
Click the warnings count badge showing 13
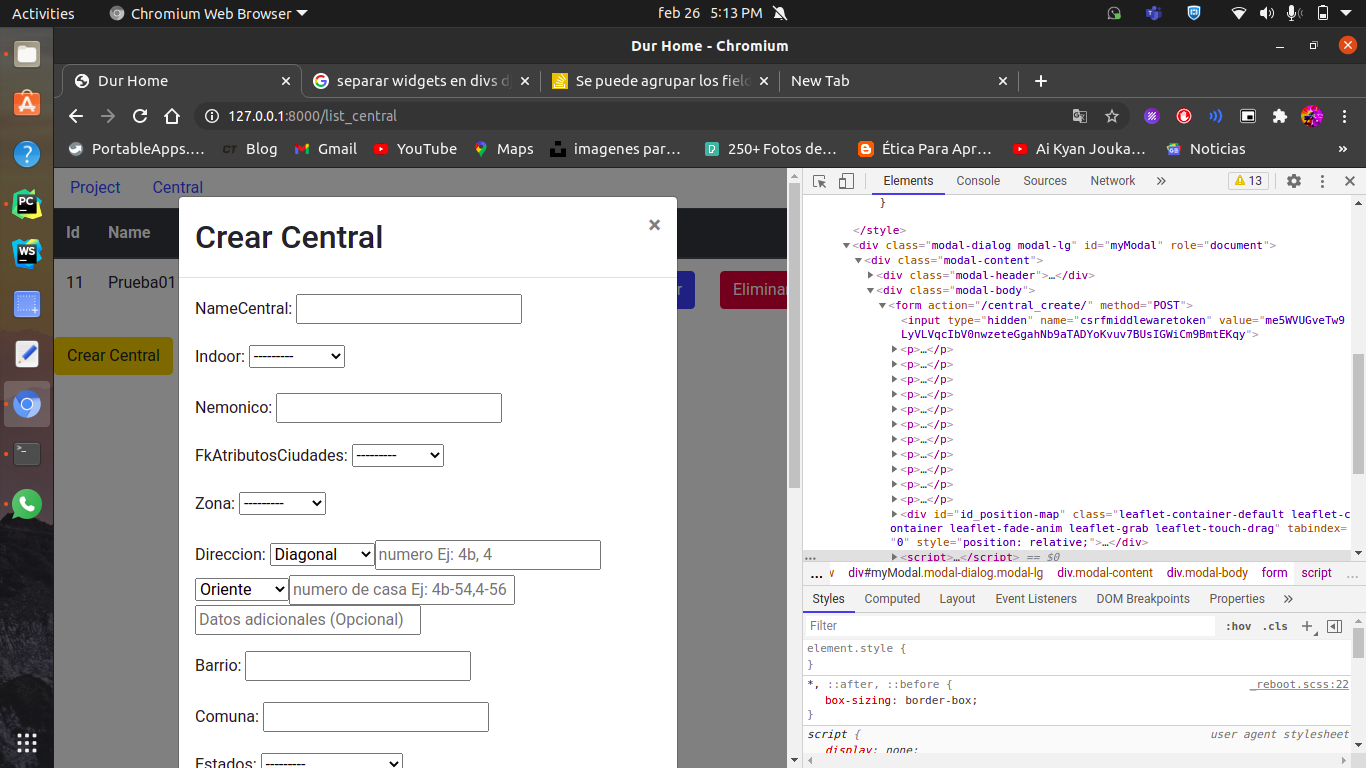[1249, 181]
